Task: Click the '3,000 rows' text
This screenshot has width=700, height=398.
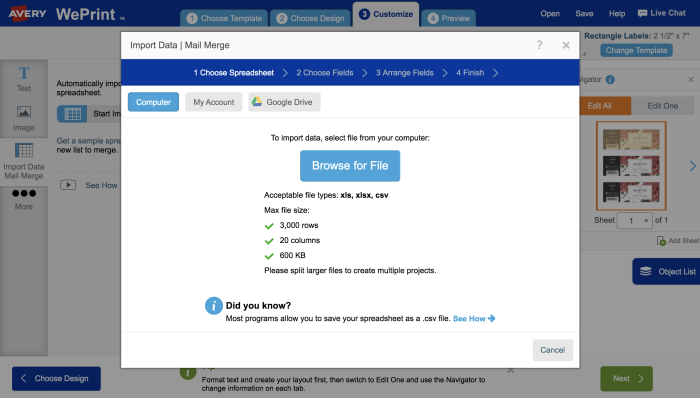Action: point(299,225)
